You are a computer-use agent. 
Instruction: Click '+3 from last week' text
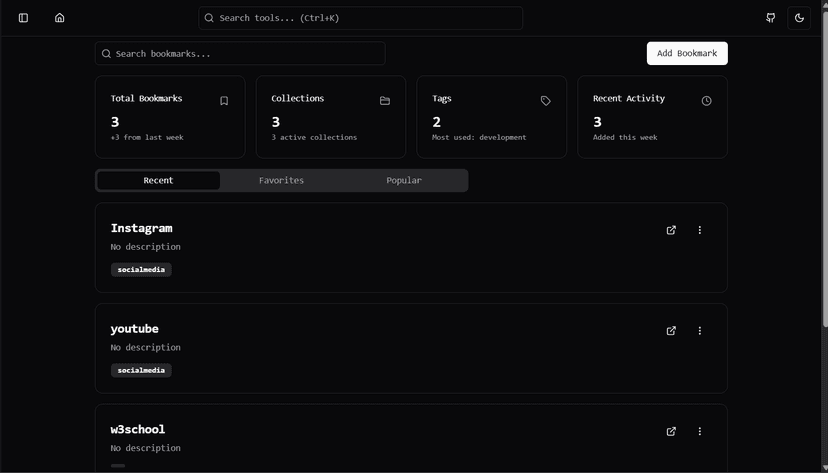(147, 137)
